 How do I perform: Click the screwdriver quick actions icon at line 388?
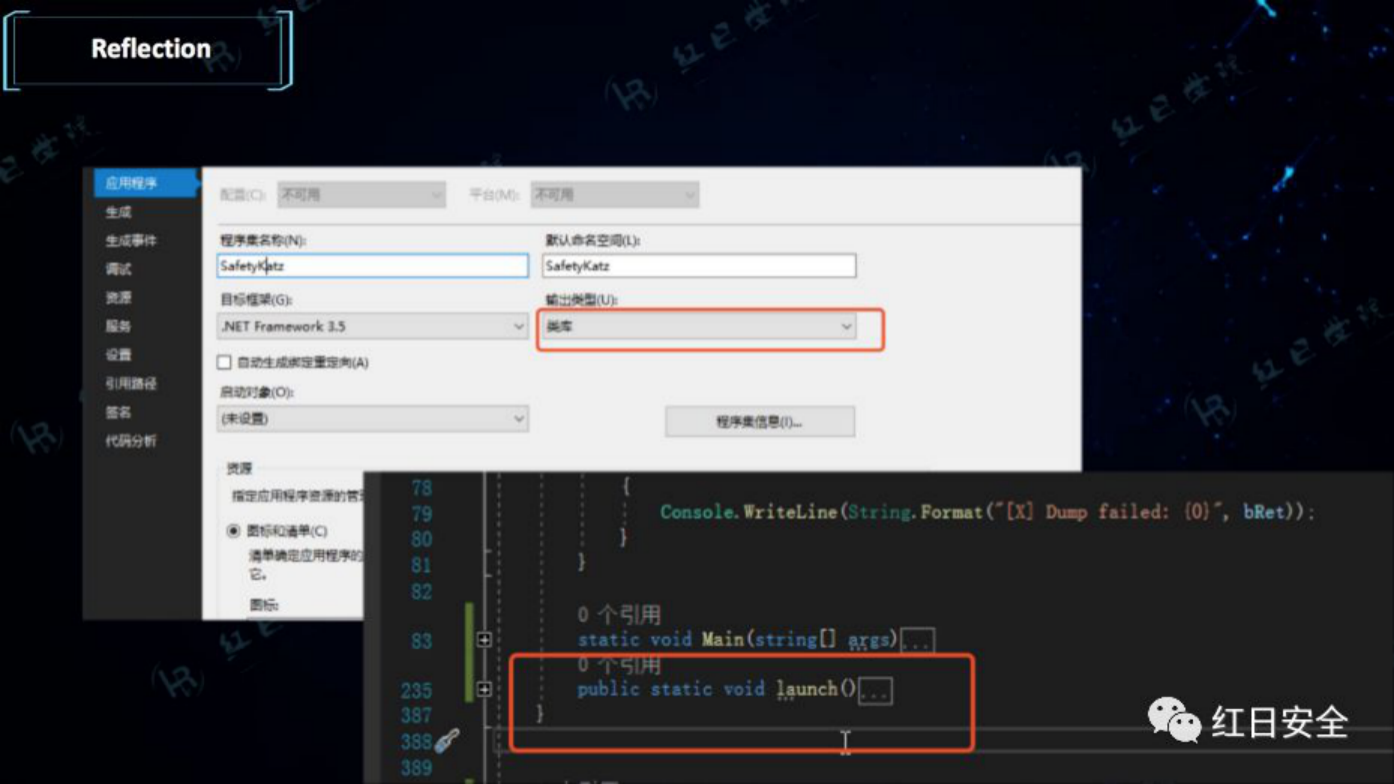[447, 742]
